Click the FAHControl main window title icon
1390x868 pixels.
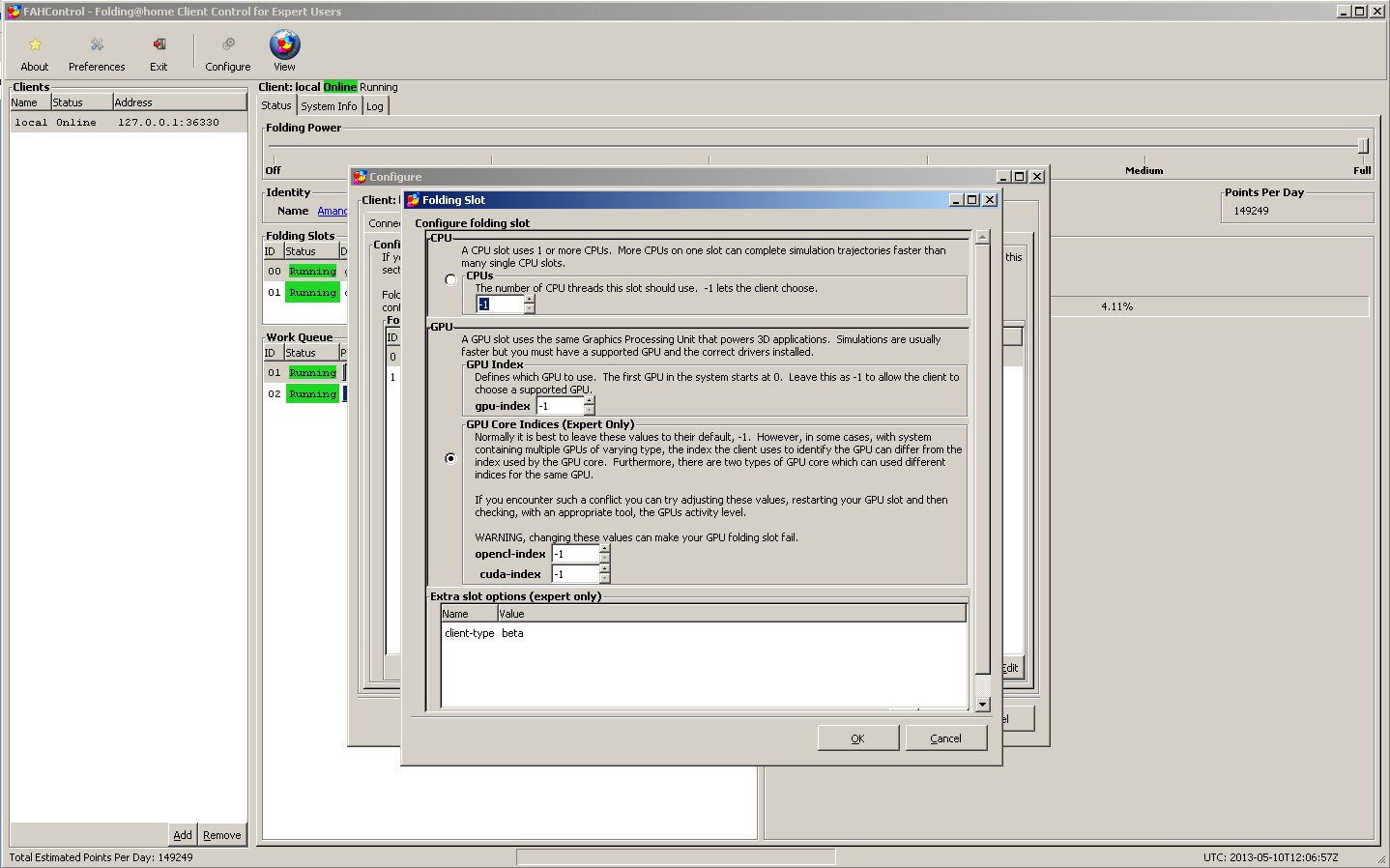coord(13,12)
